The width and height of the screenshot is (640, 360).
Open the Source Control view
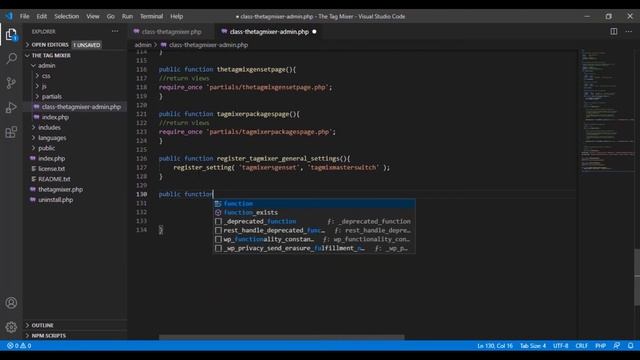tap(11, 83)
